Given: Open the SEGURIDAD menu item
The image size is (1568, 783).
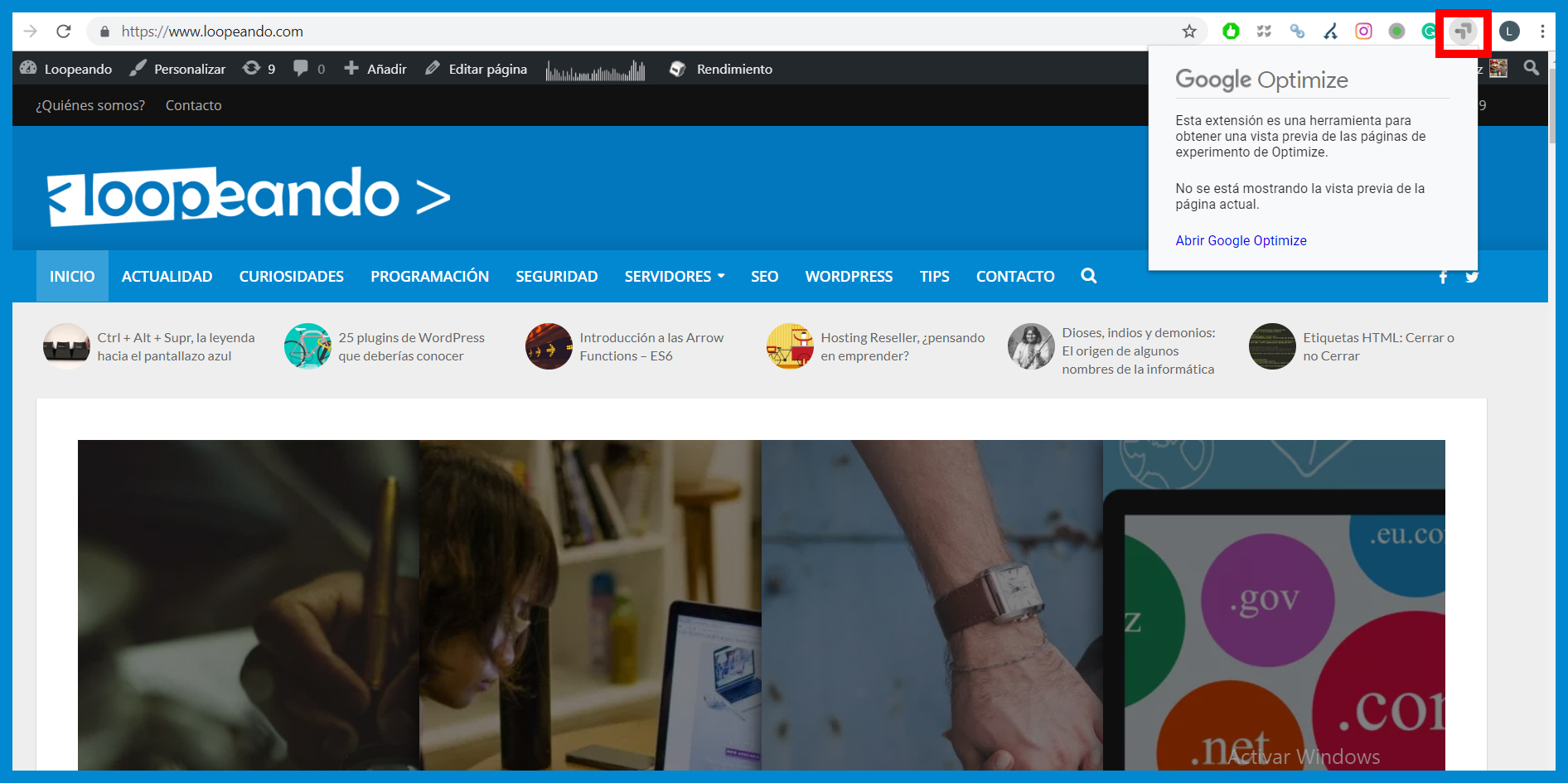Looking at the screenshot, I should [x=557, y=276].
